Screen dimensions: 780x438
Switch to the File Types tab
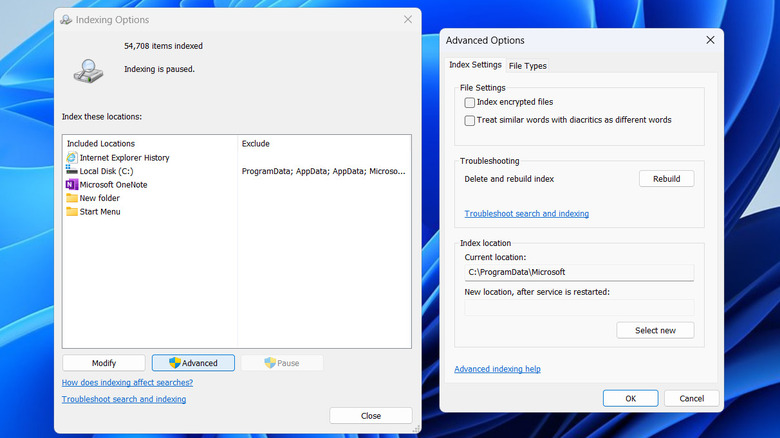(527, 66)
